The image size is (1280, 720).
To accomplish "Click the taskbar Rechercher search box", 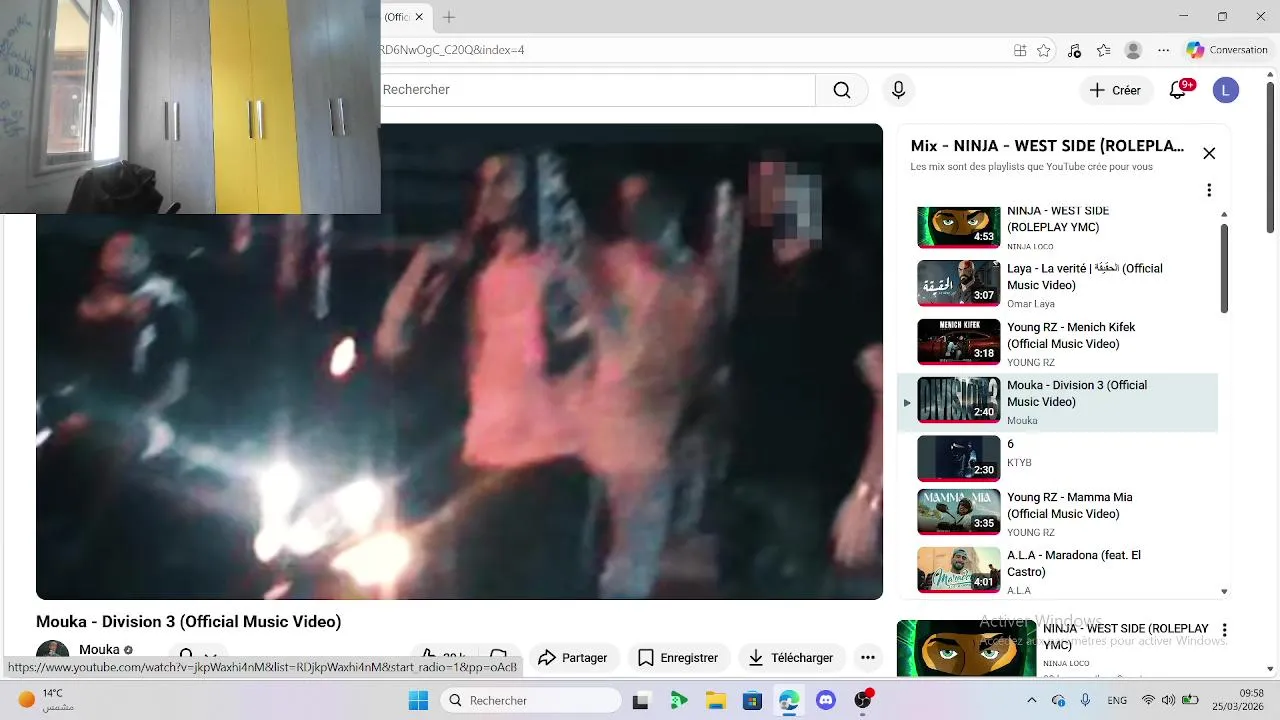I will [530, 700].
